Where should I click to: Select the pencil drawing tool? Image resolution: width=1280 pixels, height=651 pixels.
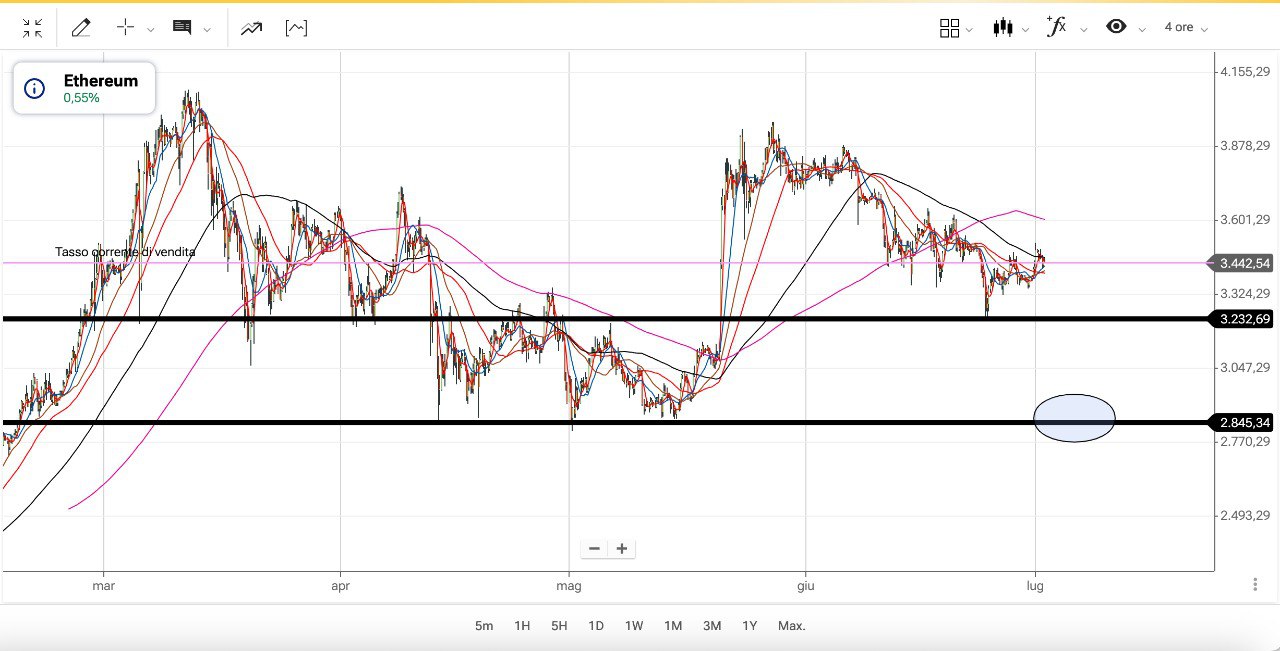click(x=81, y=28)
